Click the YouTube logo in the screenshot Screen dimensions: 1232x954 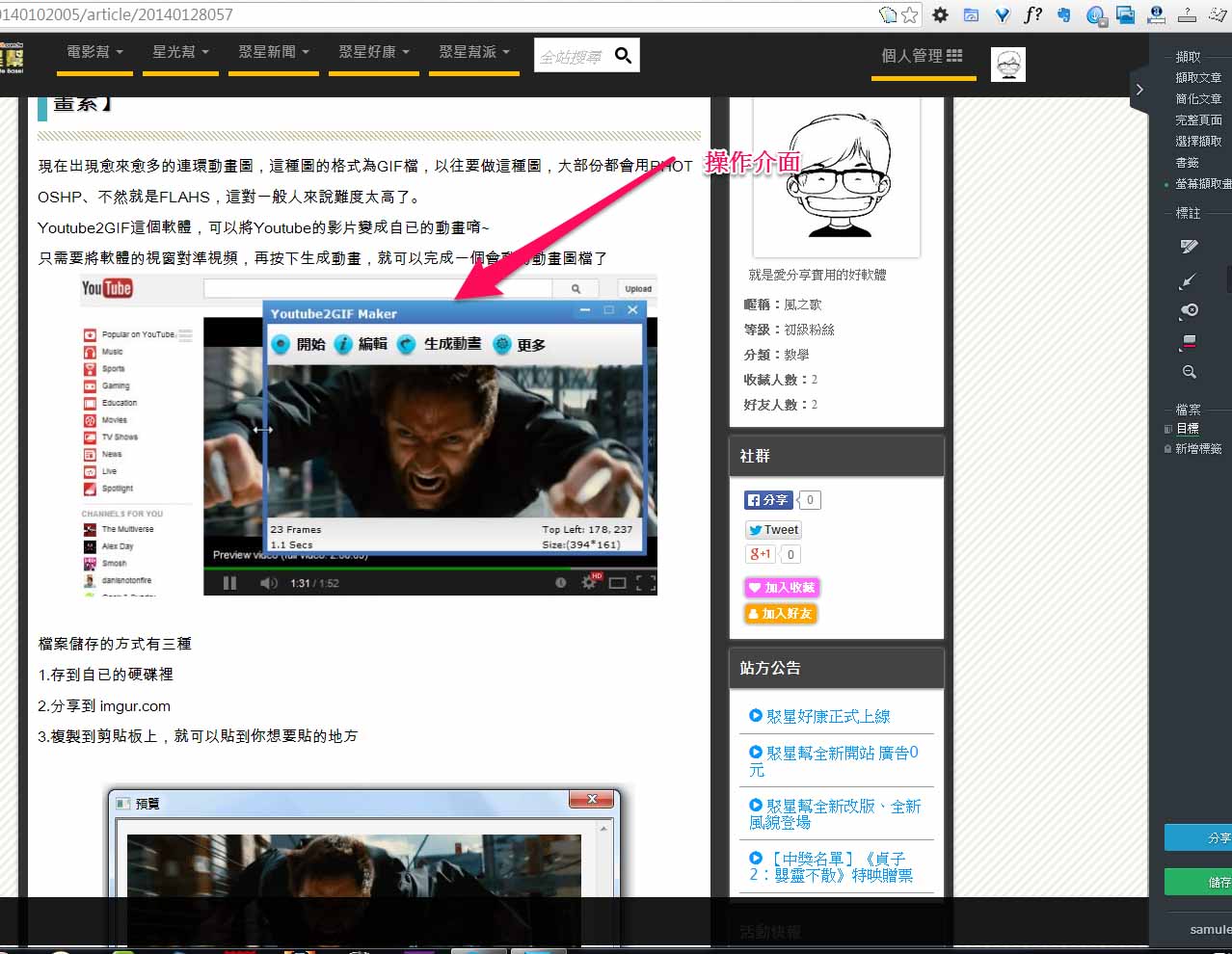[x=107, y=288]
